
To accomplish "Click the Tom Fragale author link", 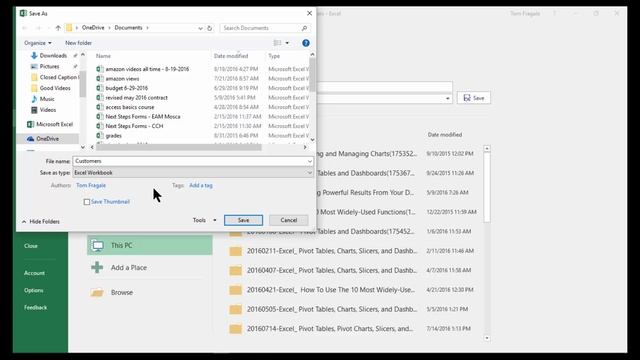I will (x=91, y=185).
